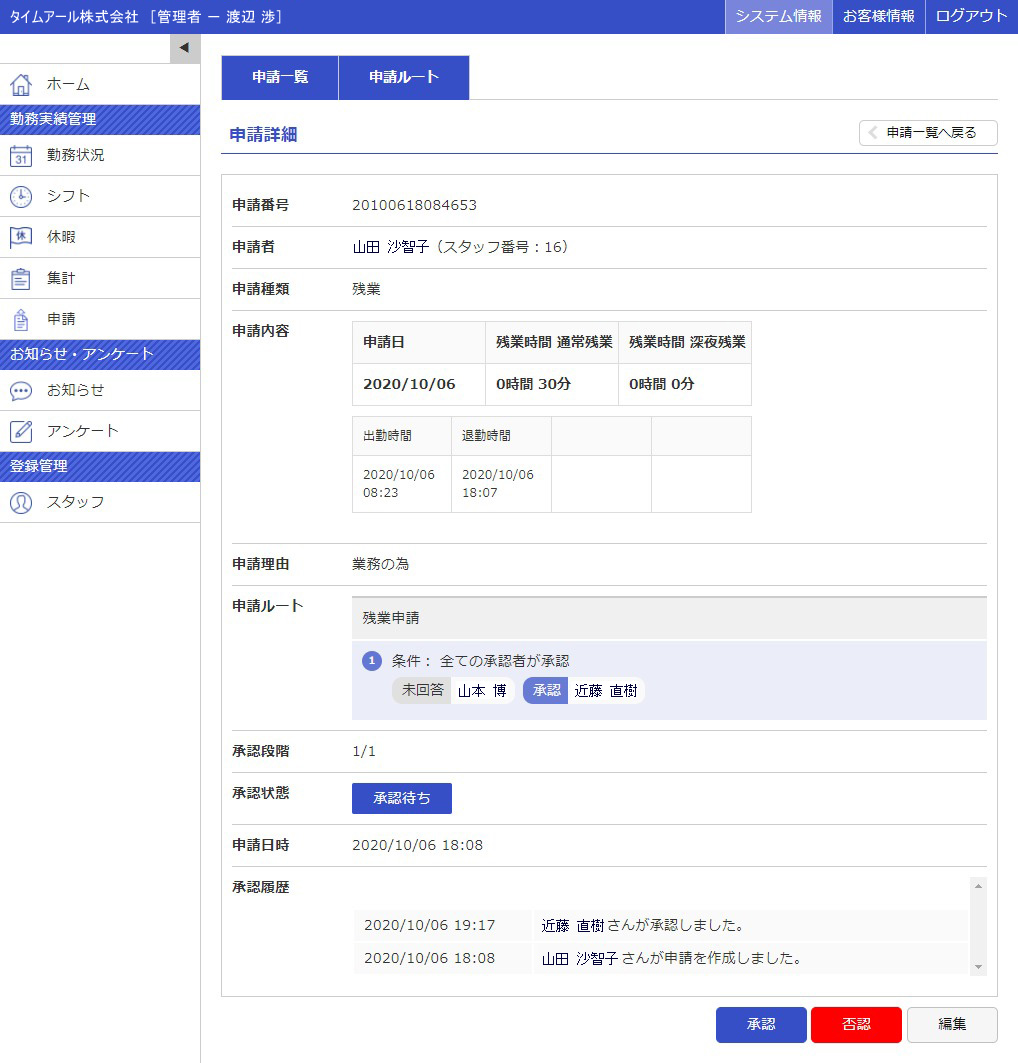
Task: Select the アンケート pencil icon
Action: (x=21, y=431)
